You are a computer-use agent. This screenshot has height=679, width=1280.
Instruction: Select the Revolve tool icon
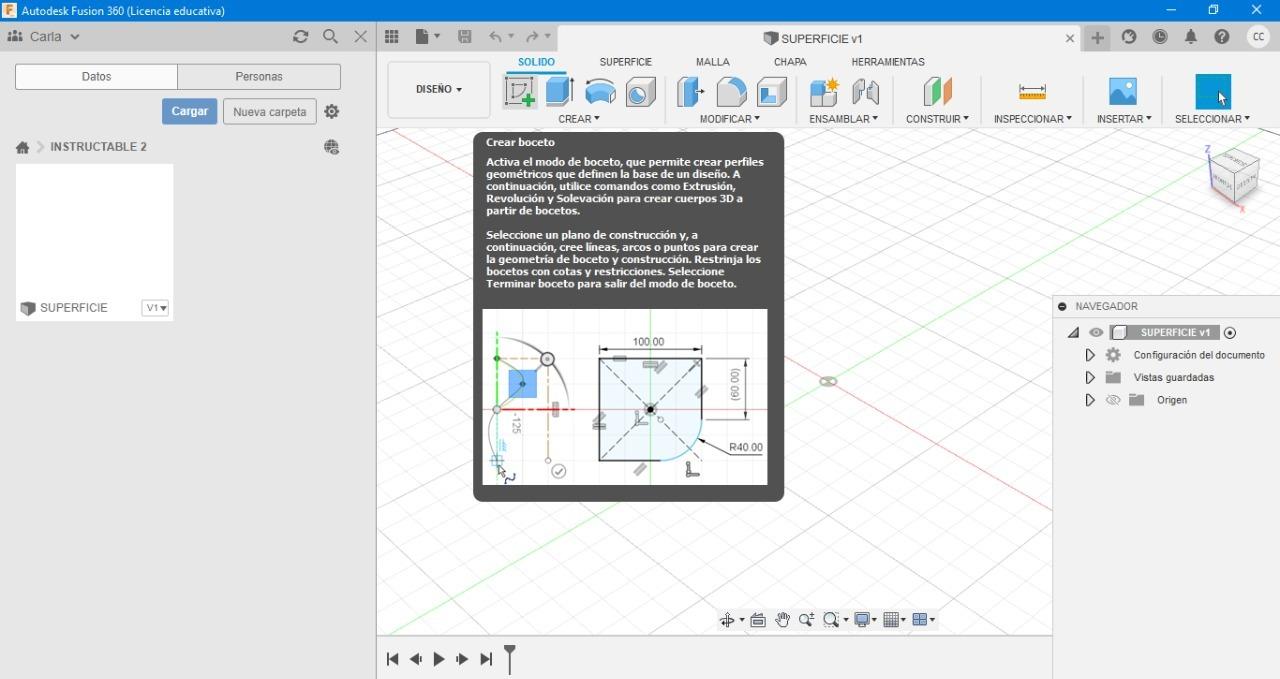[x=600, y=92]
